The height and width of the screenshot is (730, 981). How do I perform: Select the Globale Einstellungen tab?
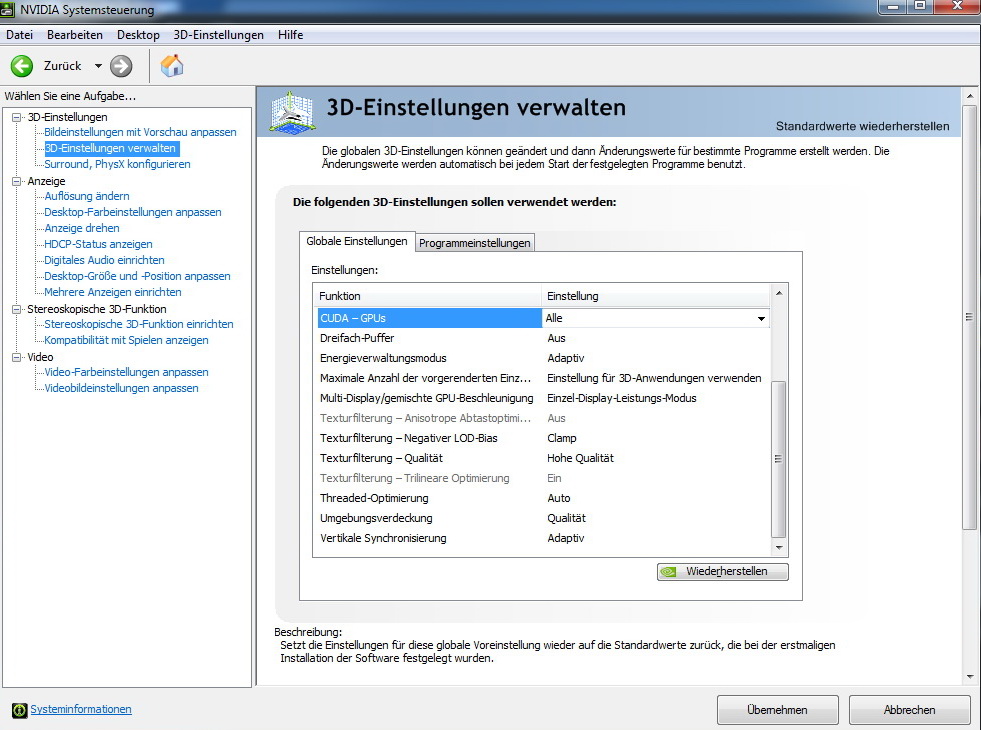tap(357, 241)
